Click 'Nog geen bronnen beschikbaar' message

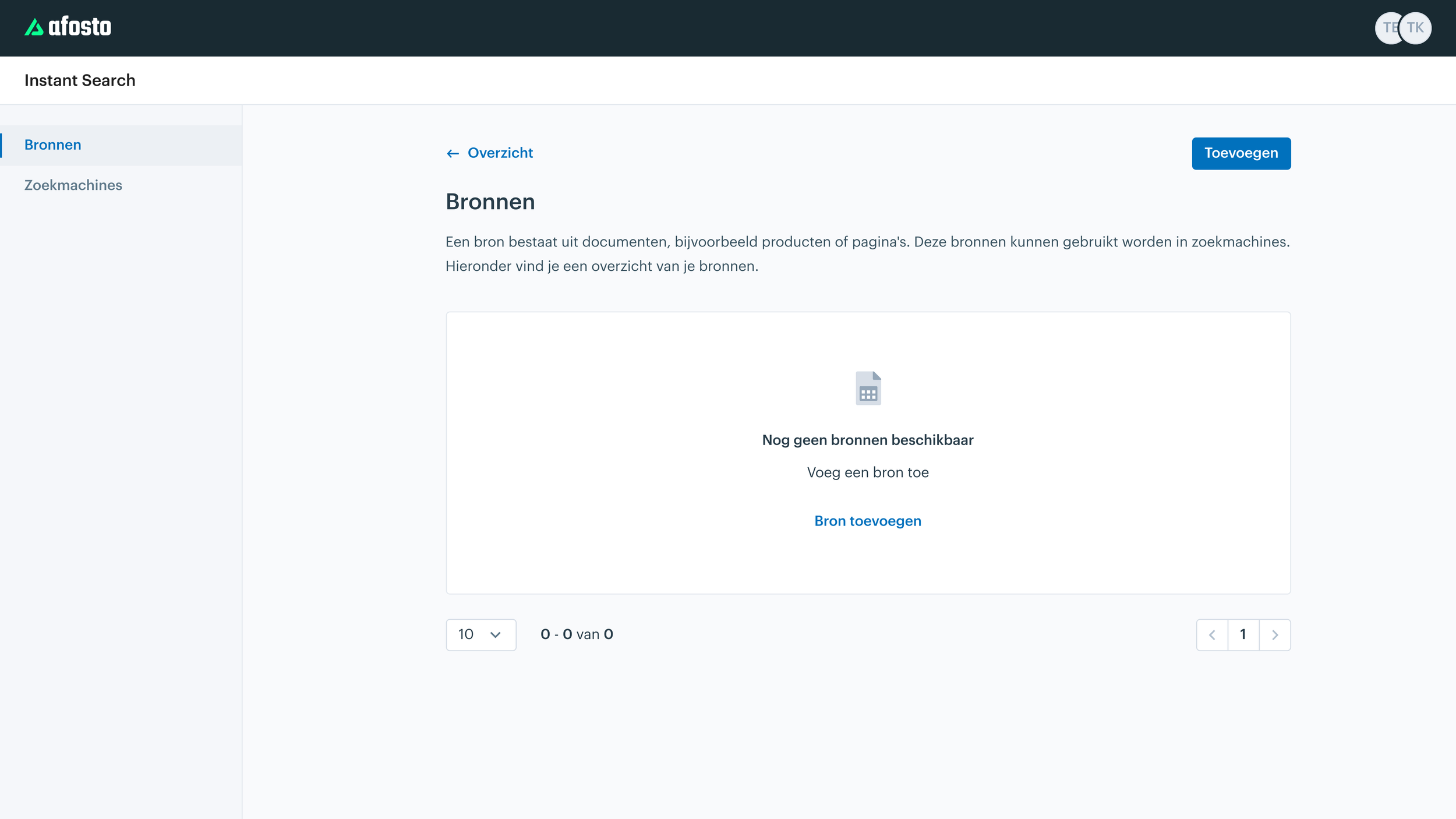(x=868, y=440)
